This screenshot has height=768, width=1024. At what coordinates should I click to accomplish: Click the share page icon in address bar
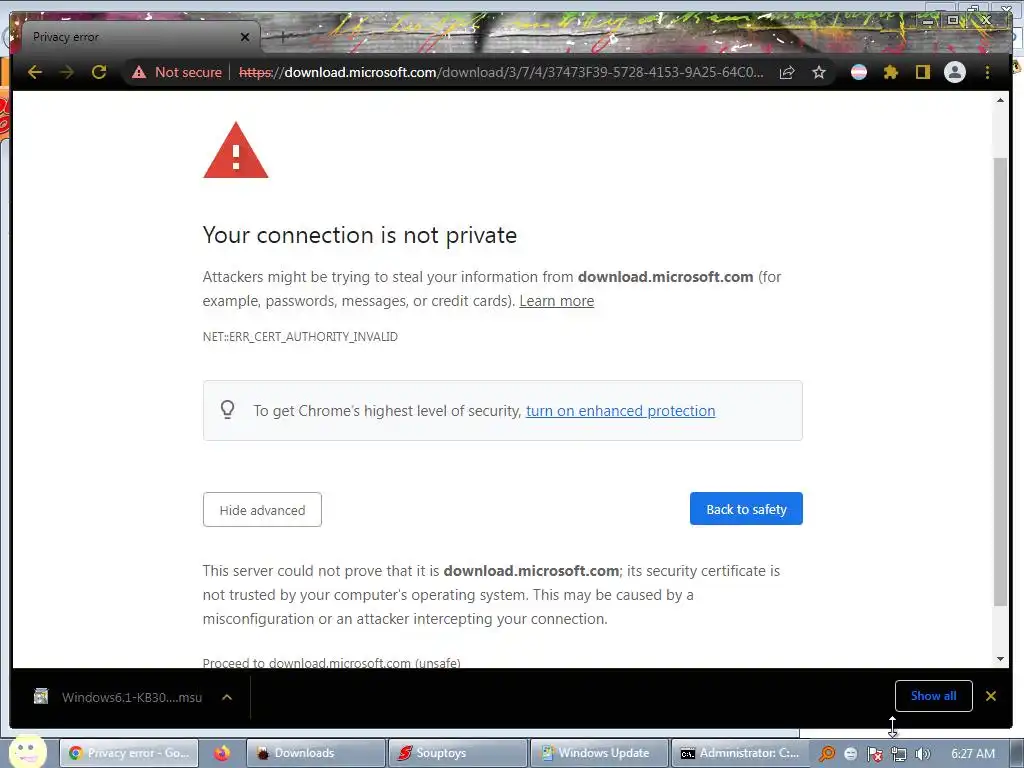click(x=787, y=72)
